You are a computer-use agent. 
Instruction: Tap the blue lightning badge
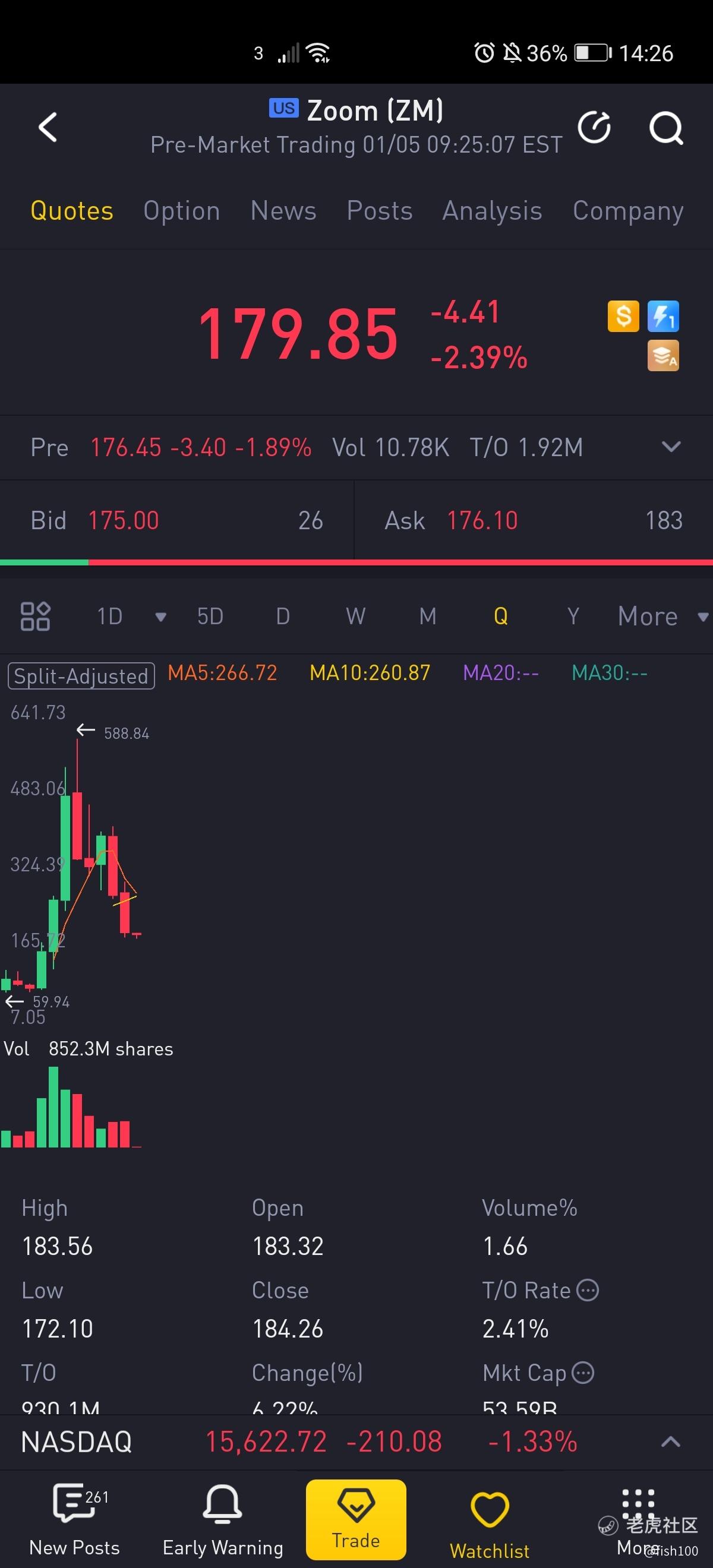point(663,316)
